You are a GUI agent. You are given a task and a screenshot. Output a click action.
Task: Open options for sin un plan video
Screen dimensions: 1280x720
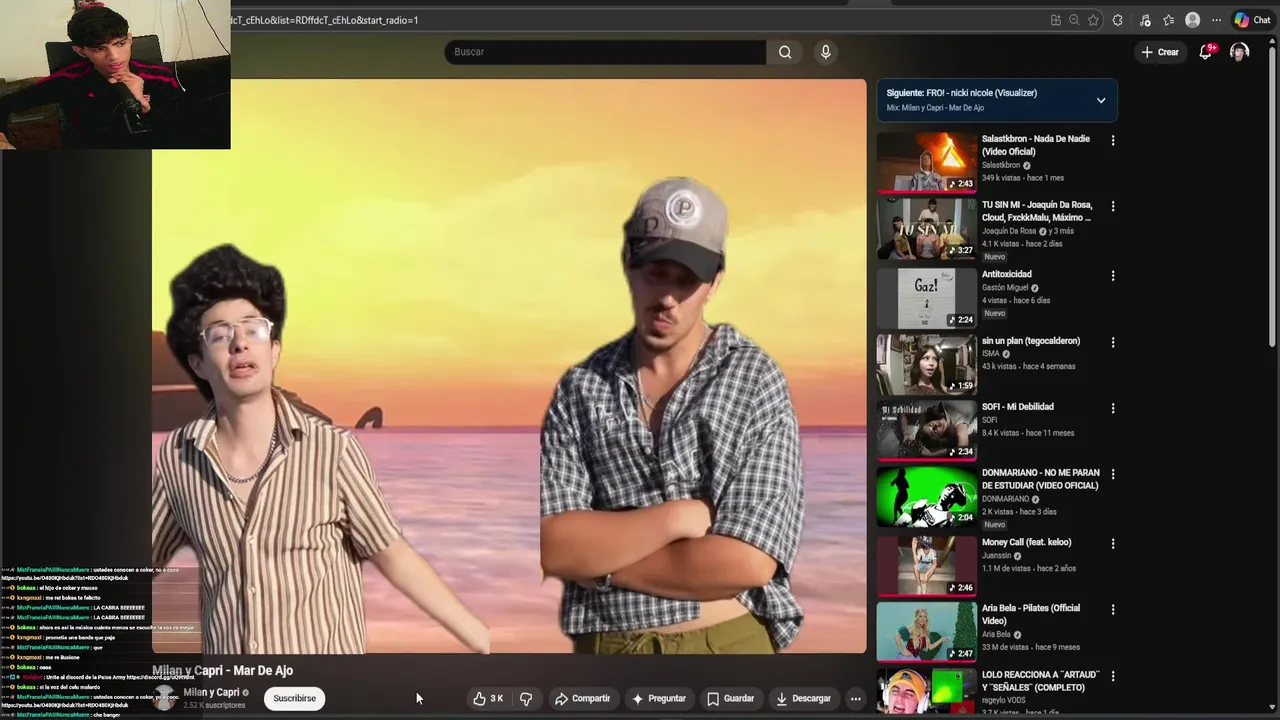coord(1113,342)
